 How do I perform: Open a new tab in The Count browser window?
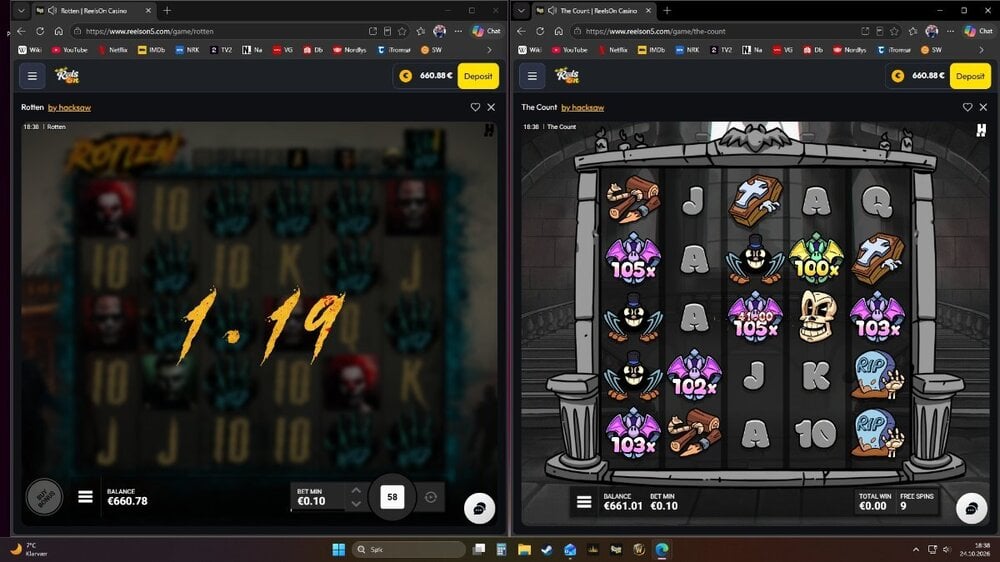pyautogui.click(x=667, y=11)
